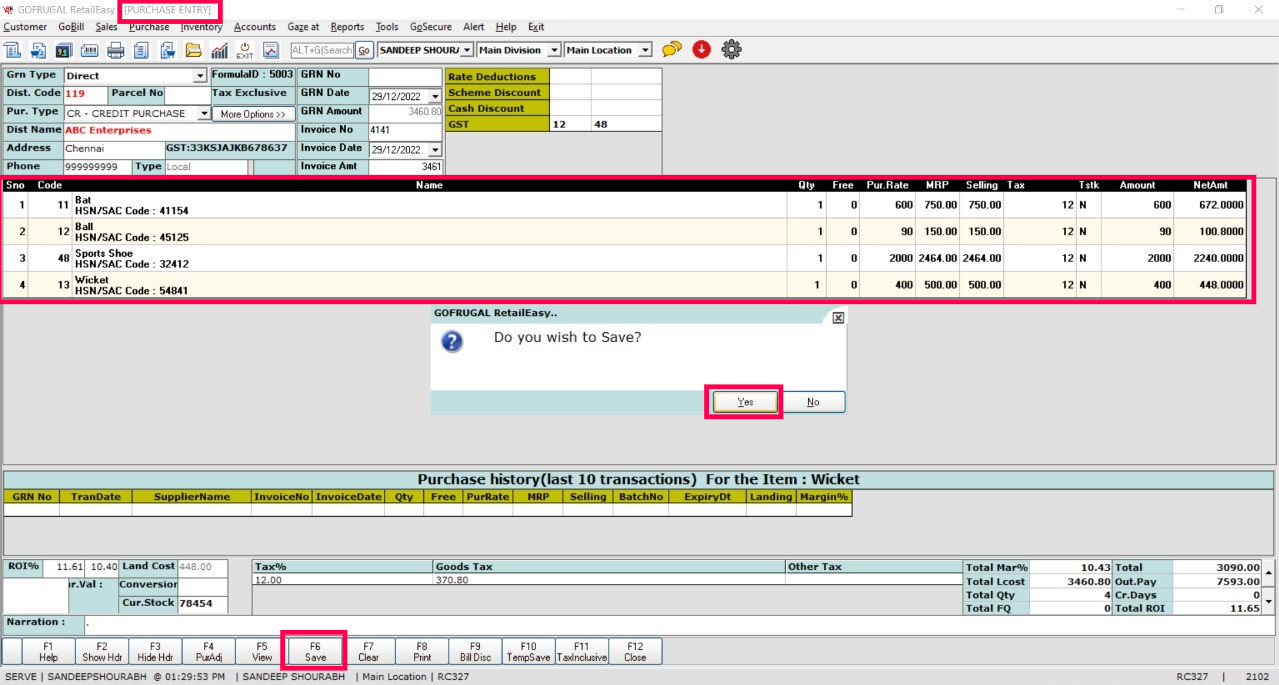Click the F7 Clear button
The height and width of the screenshot is (685, 1279).
click(x=368, y=652)
